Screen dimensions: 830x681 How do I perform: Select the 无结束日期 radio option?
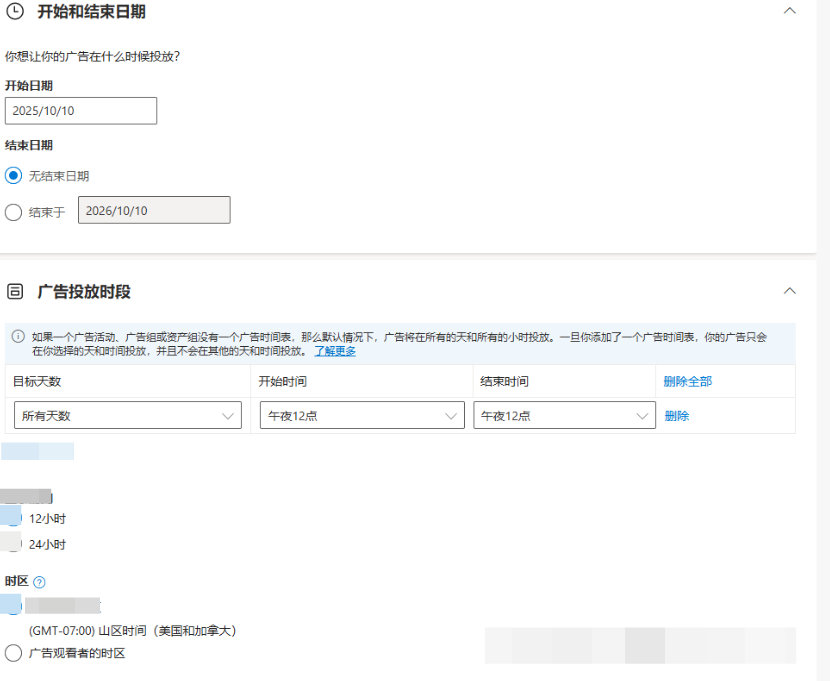pyautogui.click(x=13, y=176)
